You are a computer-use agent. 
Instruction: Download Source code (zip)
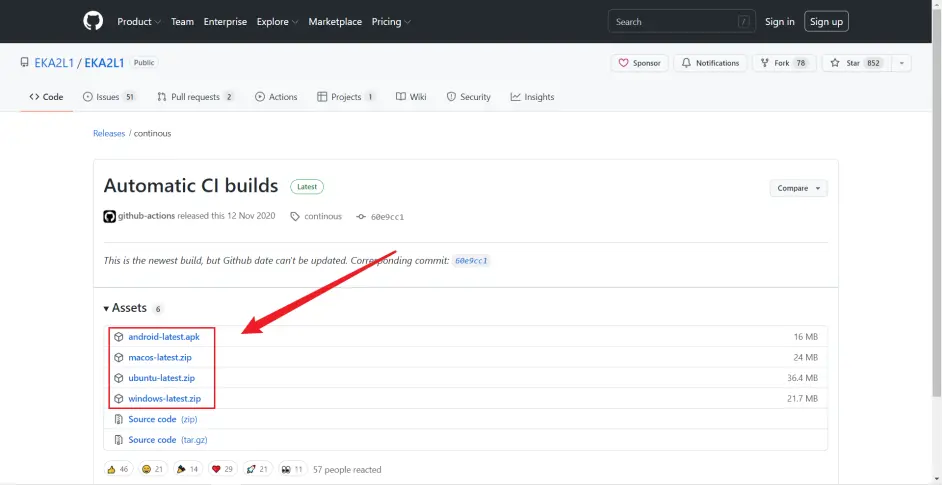163,419
